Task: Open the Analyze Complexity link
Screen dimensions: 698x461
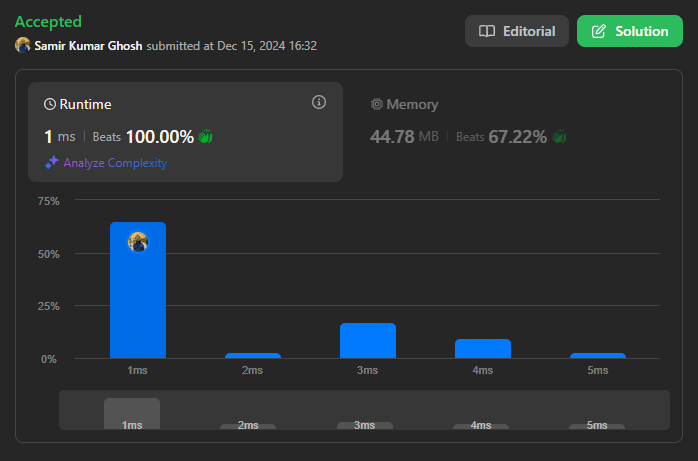Action: tap(115, 163)
